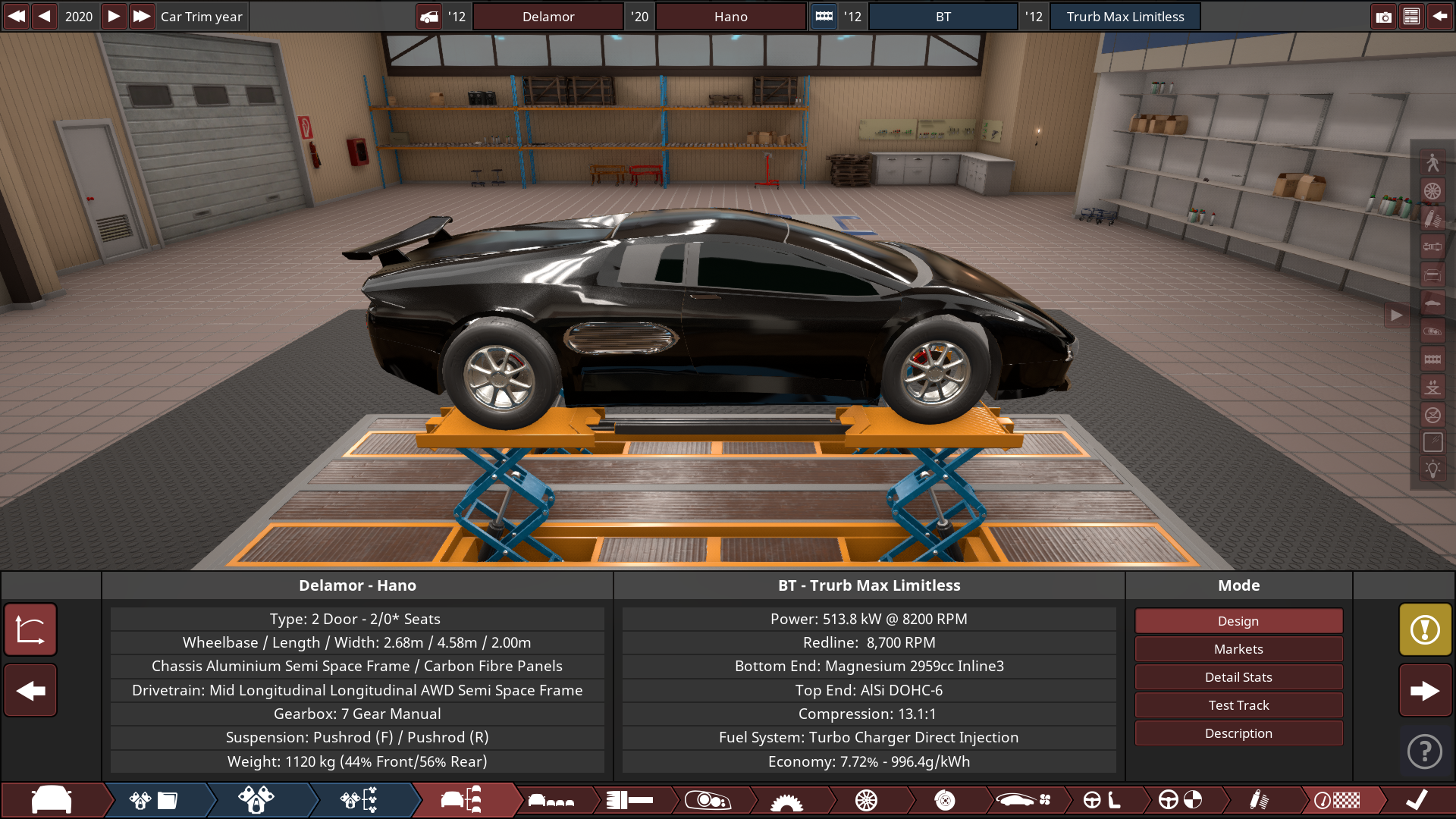The height and width of the screenshot is (819, 1456).
Task: Select the Delamor car model field
Action: [548, 17]
